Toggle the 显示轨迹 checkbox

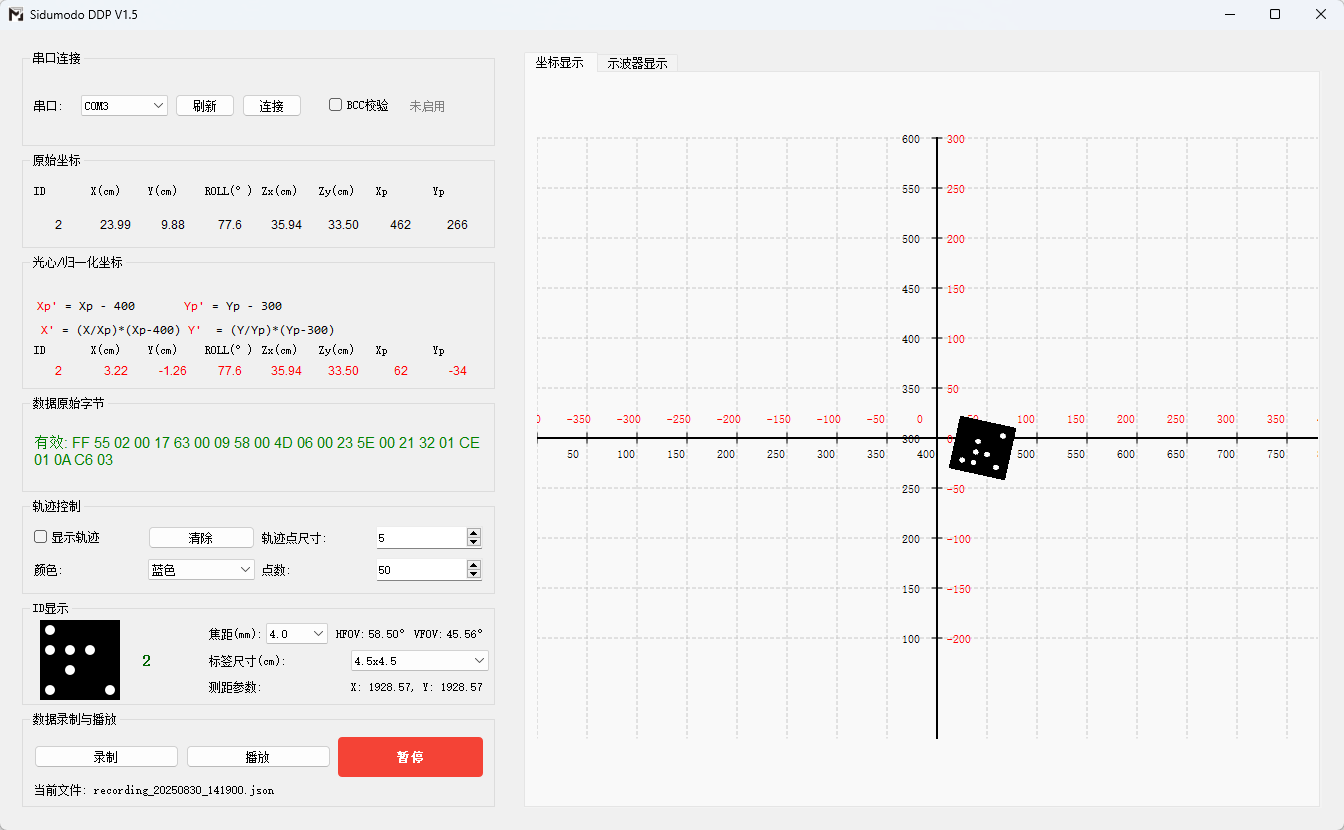[x=41, y=537]
